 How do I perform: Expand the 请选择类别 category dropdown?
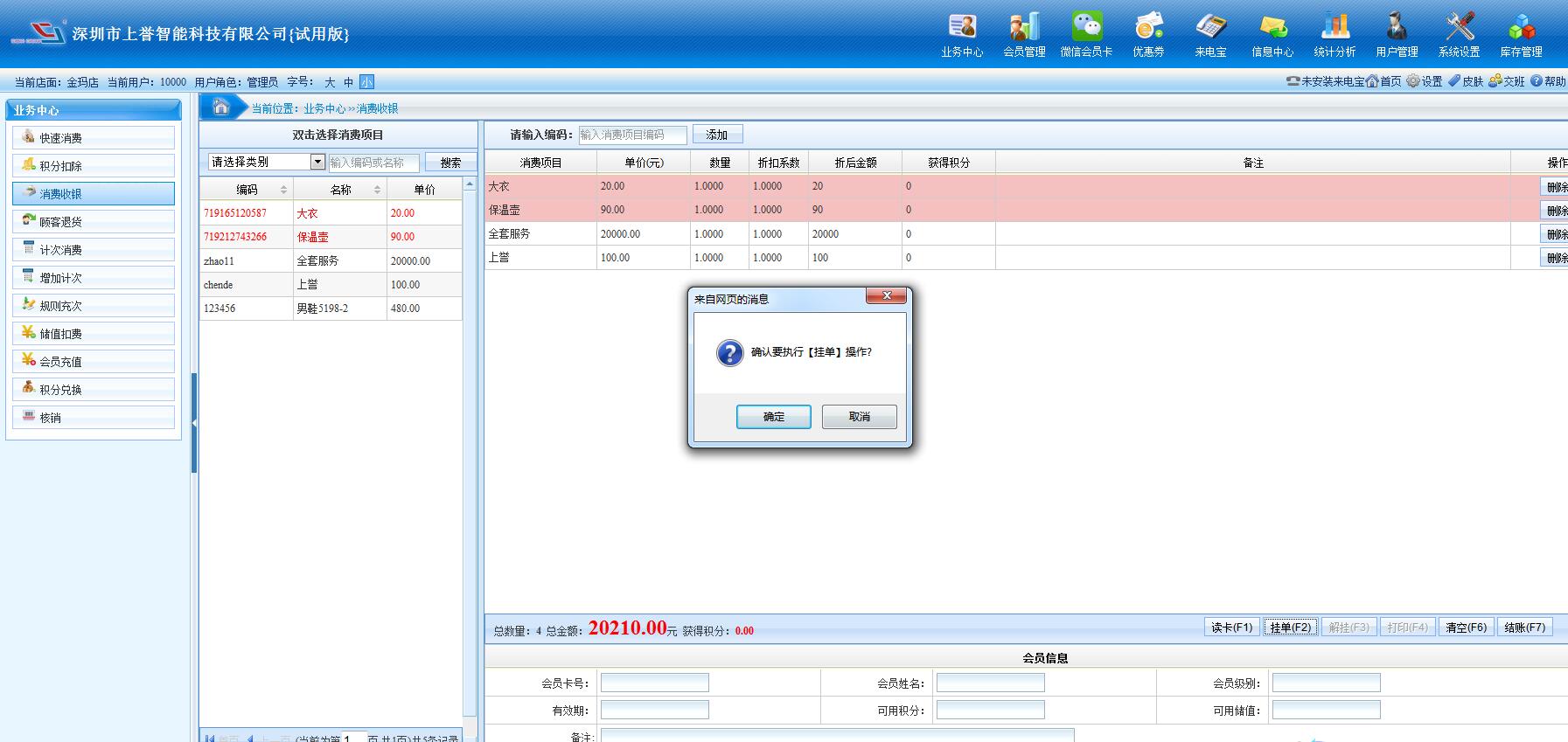click(317, 162)
